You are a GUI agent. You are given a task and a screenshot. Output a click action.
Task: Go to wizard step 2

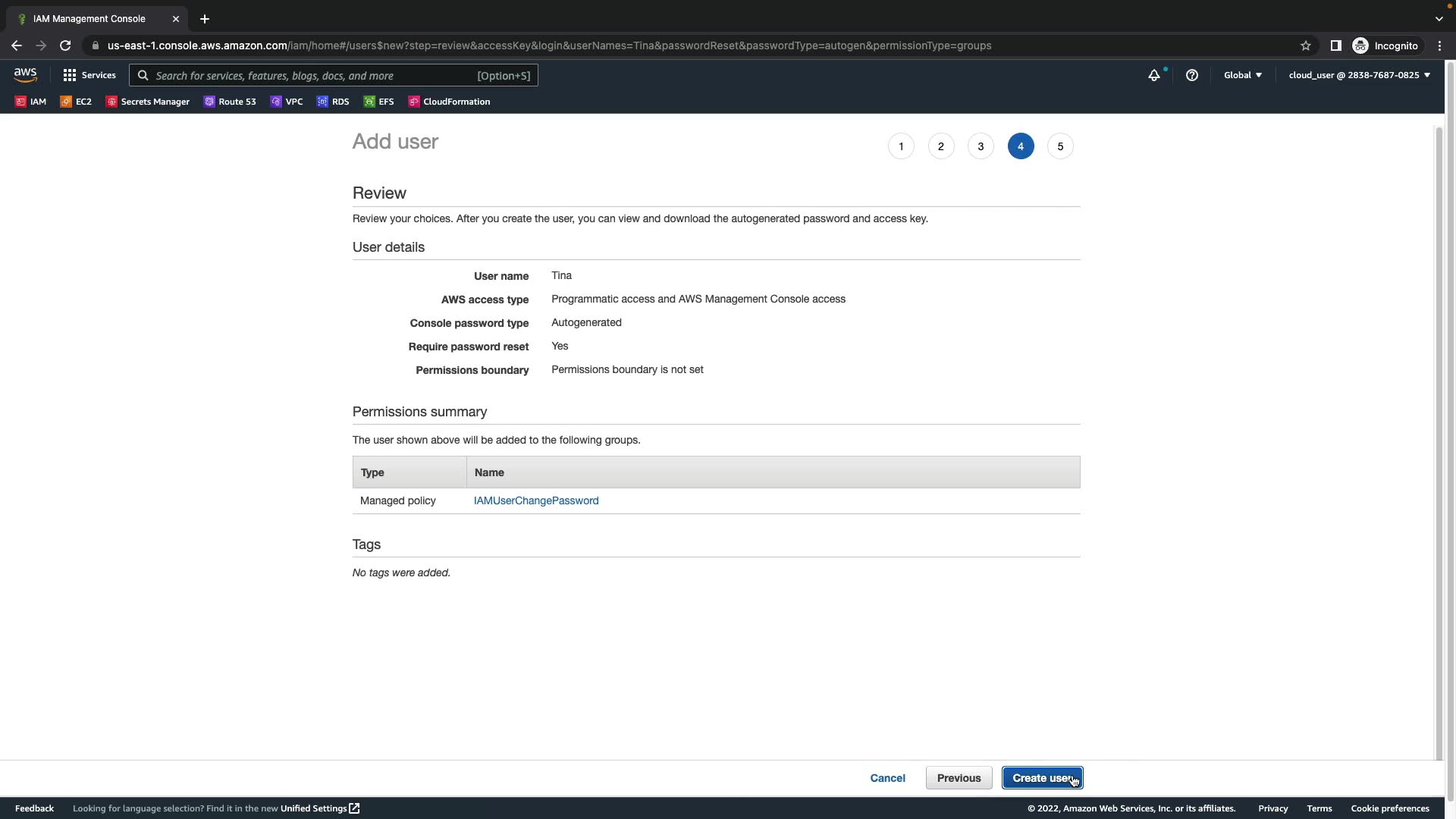[x=940, y=146]
